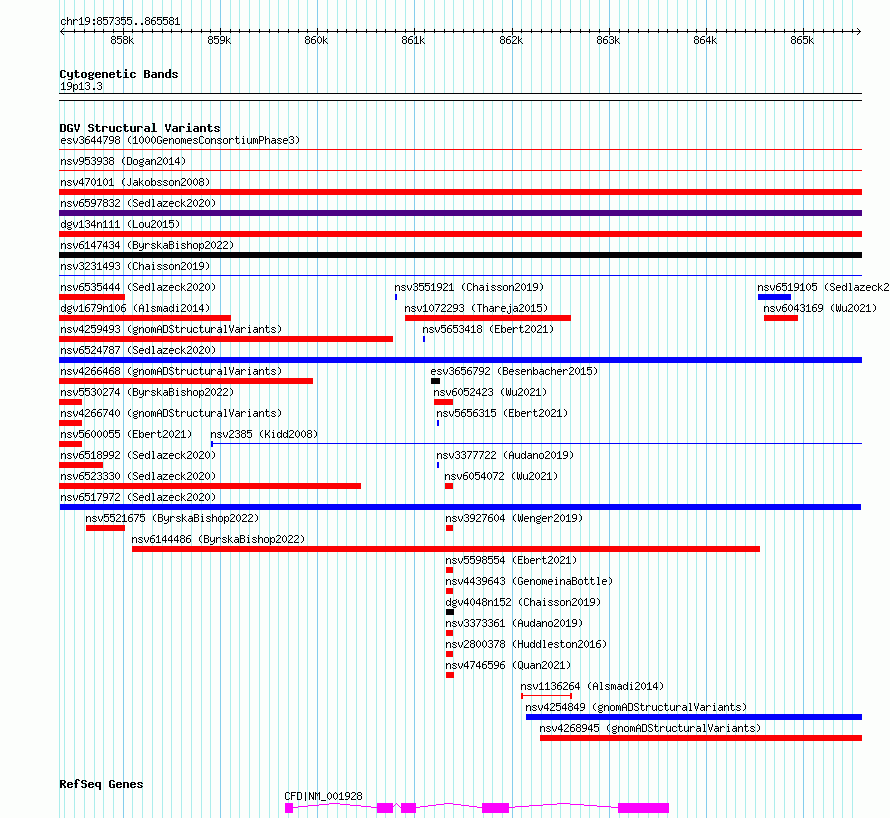Click the first CFD exon block

click(289, 808)
